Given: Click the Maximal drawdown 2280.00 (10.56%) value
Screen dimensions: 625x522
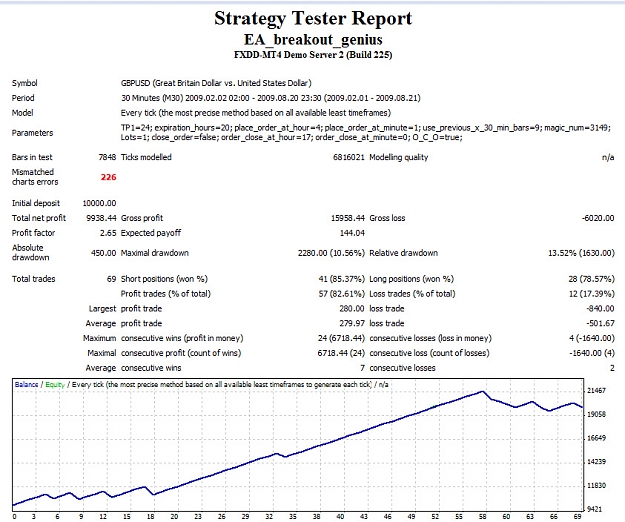Looking at the screenshot, I should coord(331,253).
